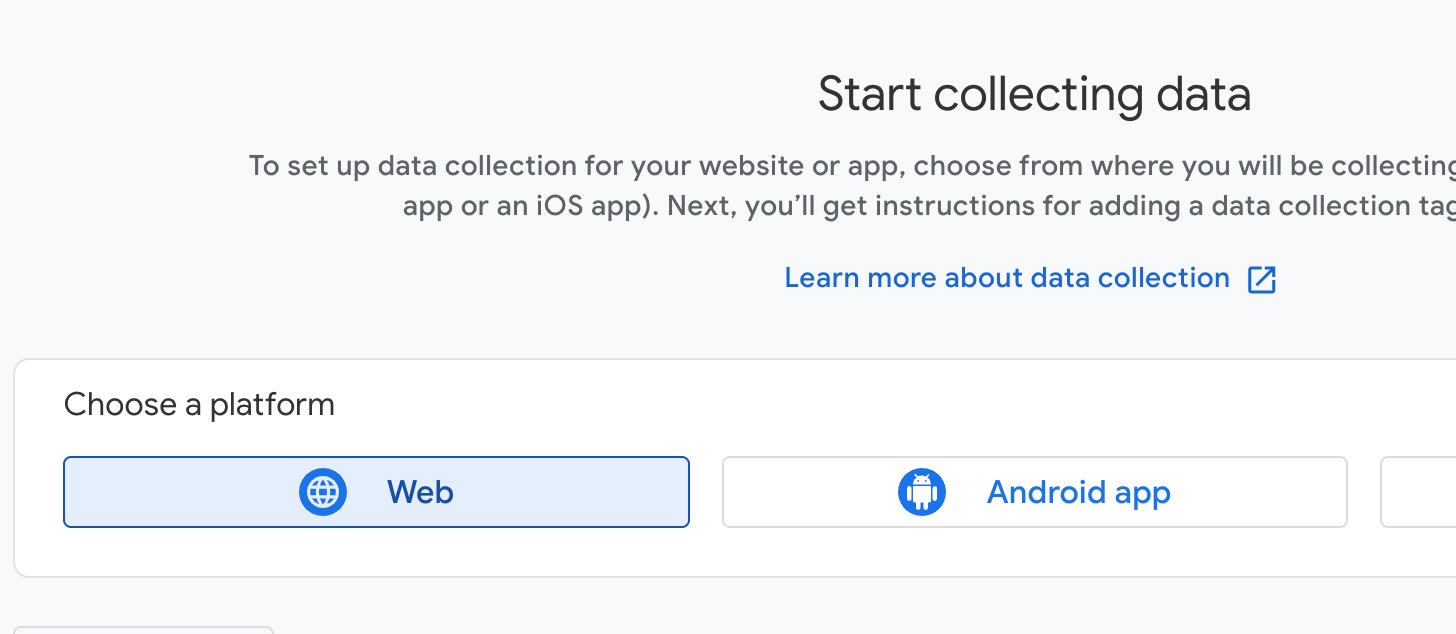The width and height of the screenshot is (1456, 634).
Task: Click the globe icon on Web button
Action: point(323,492)
